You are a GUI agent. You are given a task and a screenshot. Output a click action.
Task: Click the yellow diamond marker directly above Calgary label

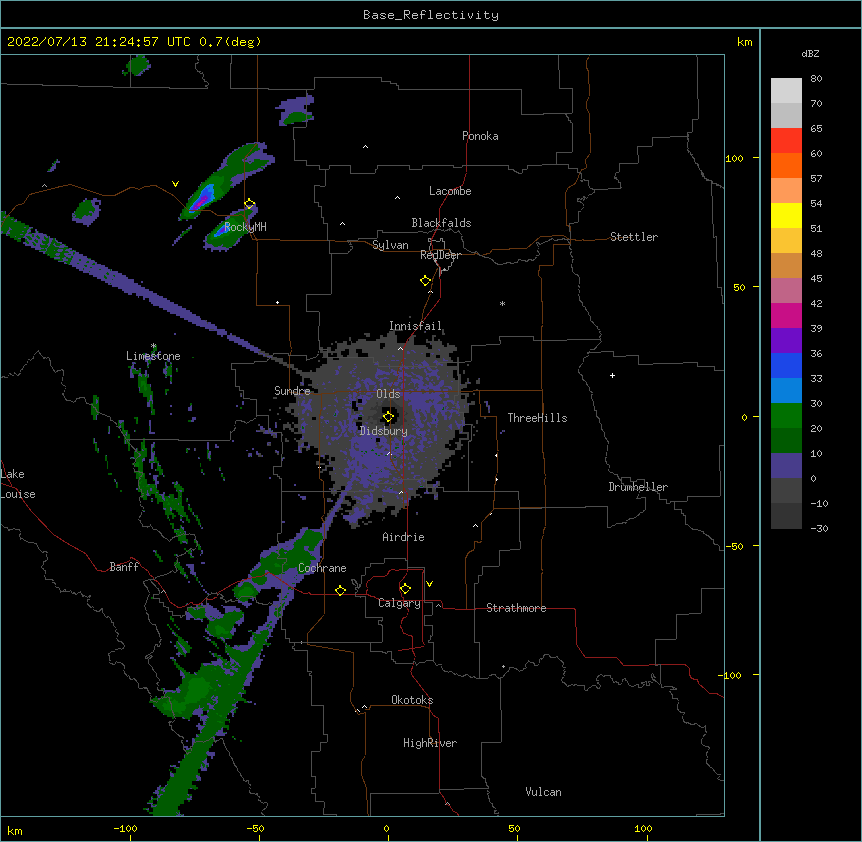point(405,589)
